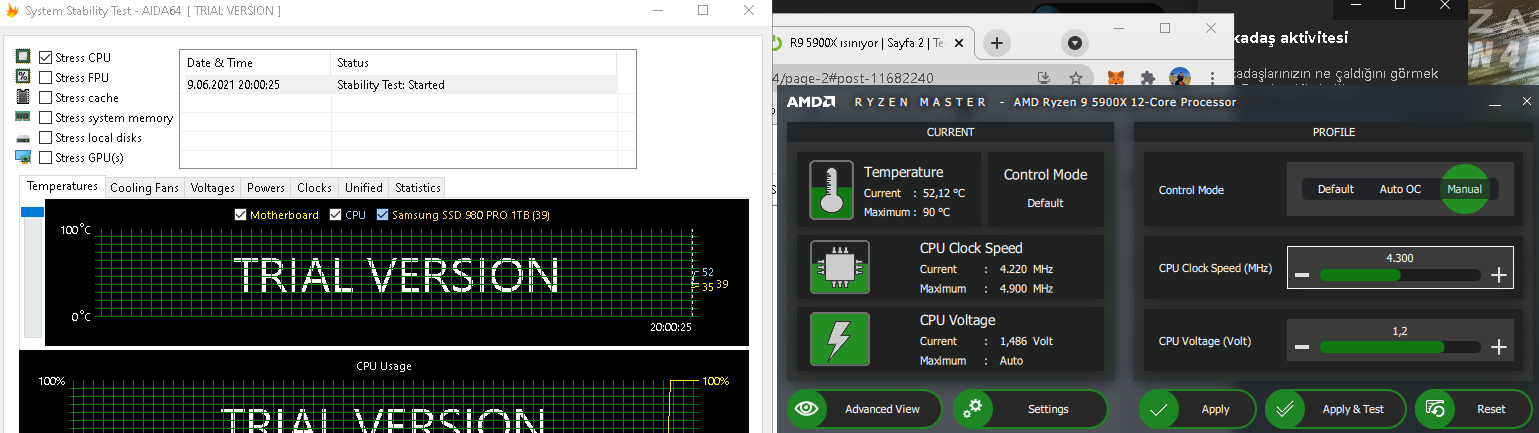The height and width of the screenshot is (433, 1539).
Task: Open Chrome tab search dropdown arrow
Action: point(1075,43)
